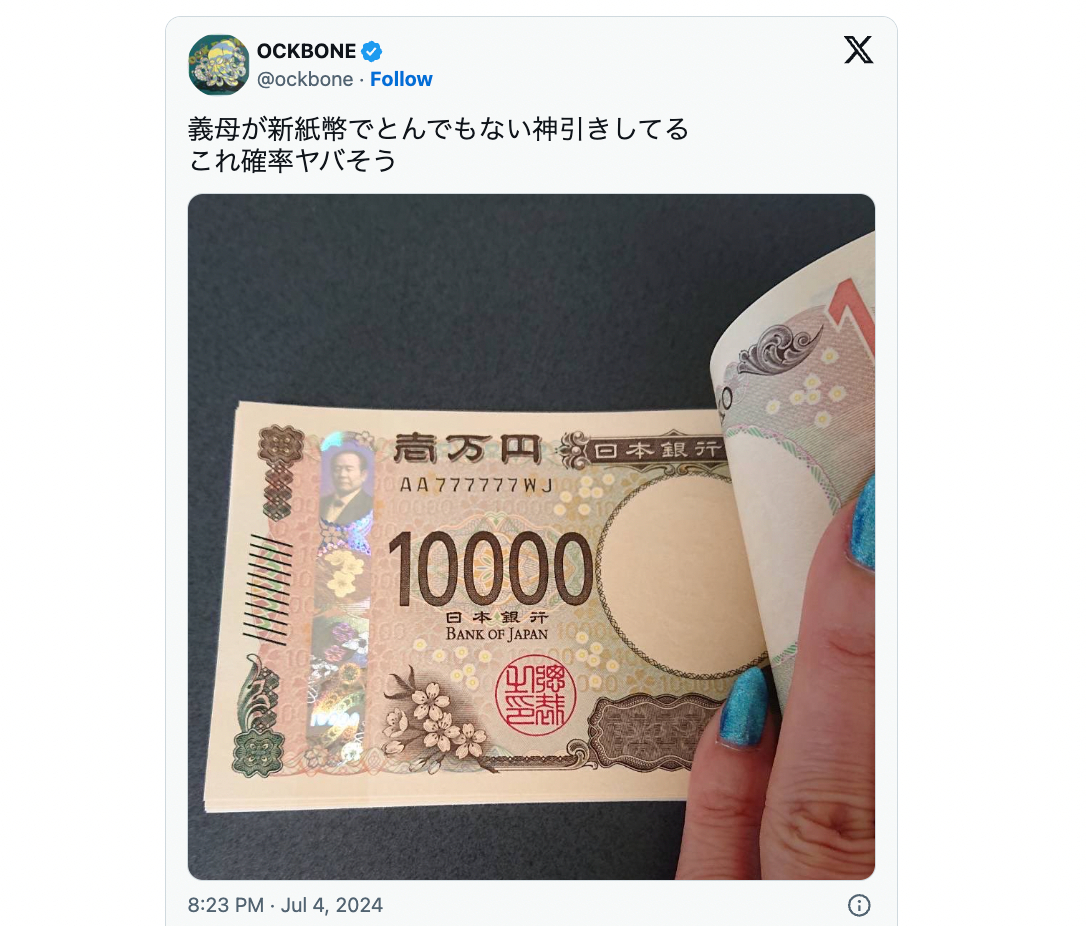Open the 10000 yen banknote photo
The height and width of the screenshot is (926, 1086).
pos(531,537)
